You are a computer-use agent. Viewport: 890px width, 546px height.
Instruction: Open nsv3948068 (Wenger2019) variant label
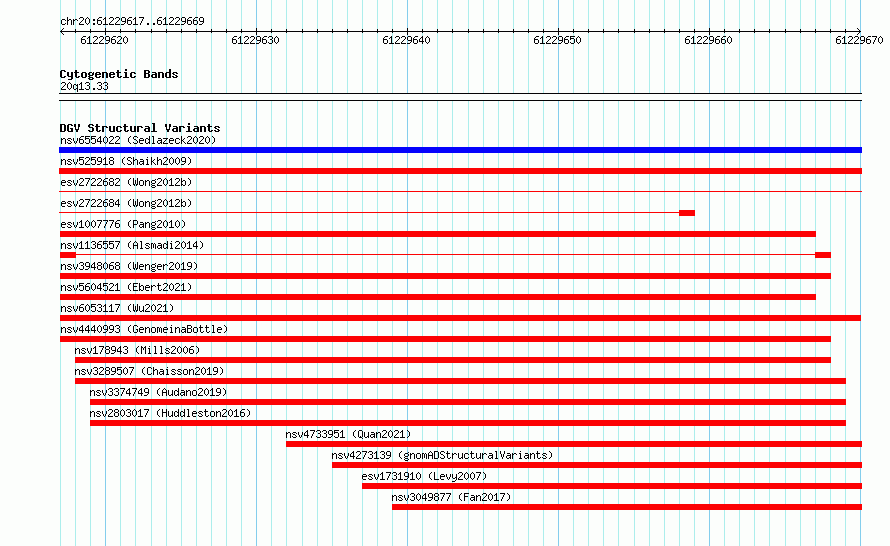click(x=129, y=266)
